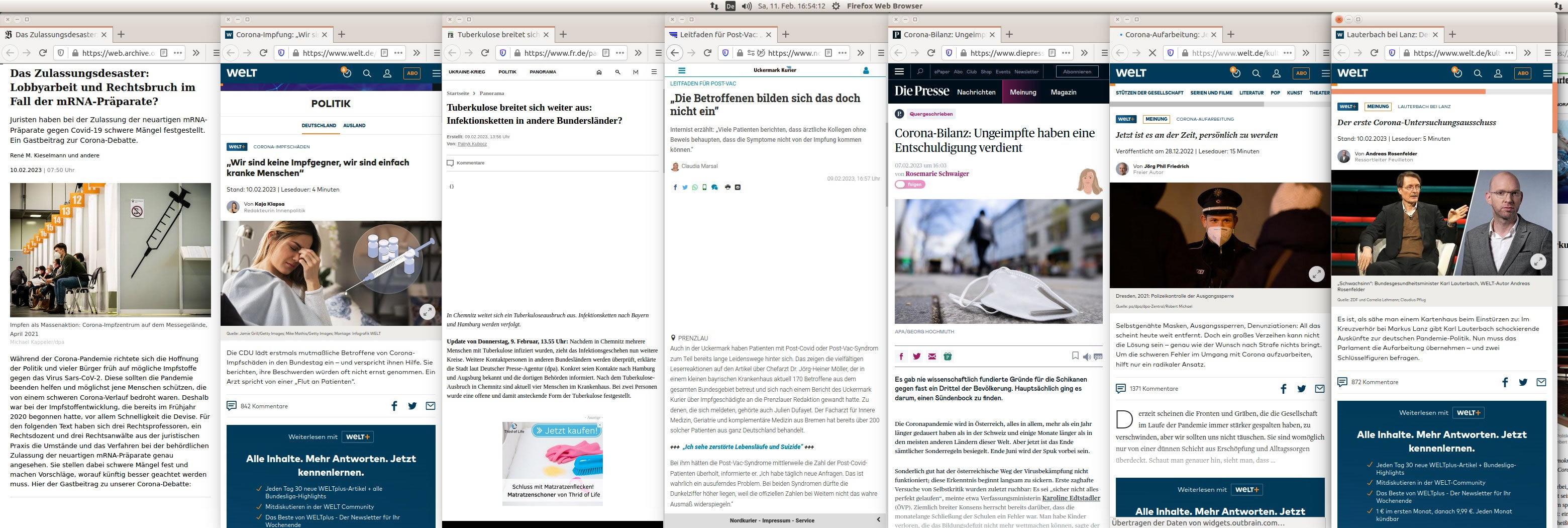
Task: Click Jetzt kaufen in the Thrid of Life ad
Action: tap(566, 430)
